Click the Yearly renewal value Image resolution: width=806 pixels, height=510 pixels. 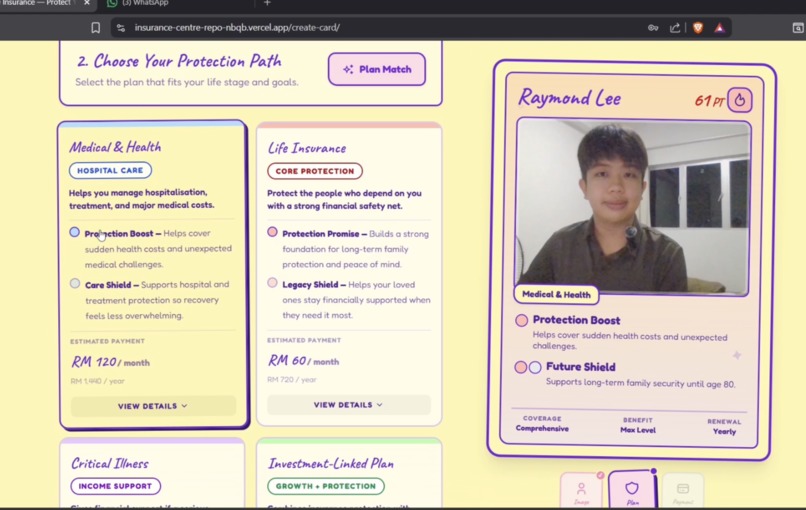tap(725, 432)
